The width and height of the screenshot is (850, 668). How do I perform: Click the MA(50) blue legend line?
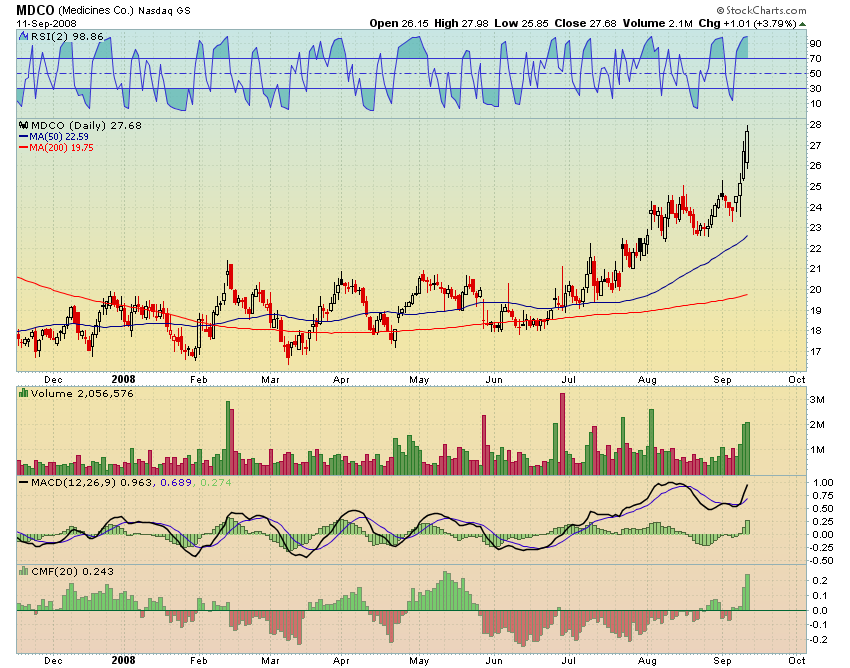(23, 137)
